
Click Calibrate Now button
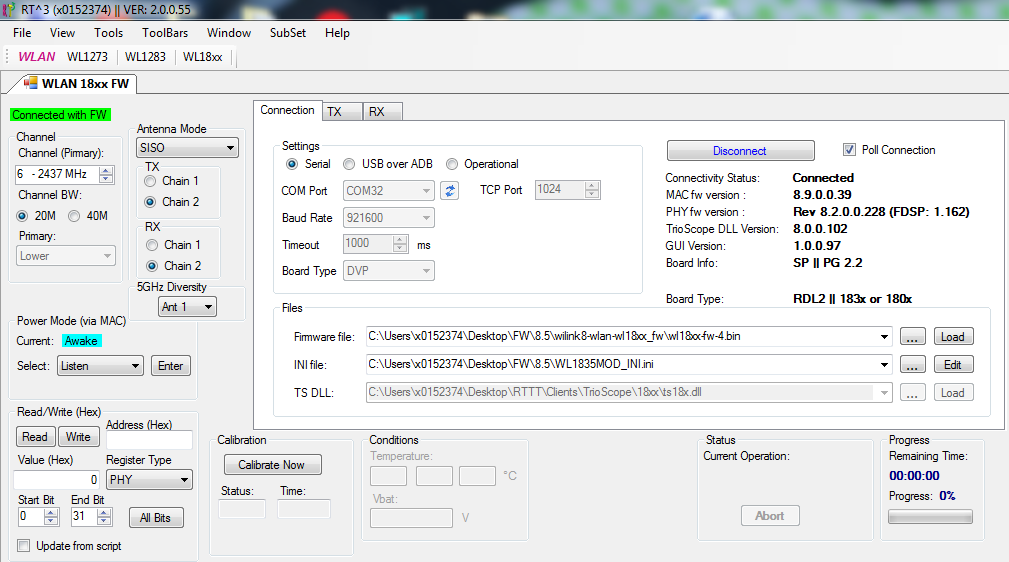(x=272, y=465)
